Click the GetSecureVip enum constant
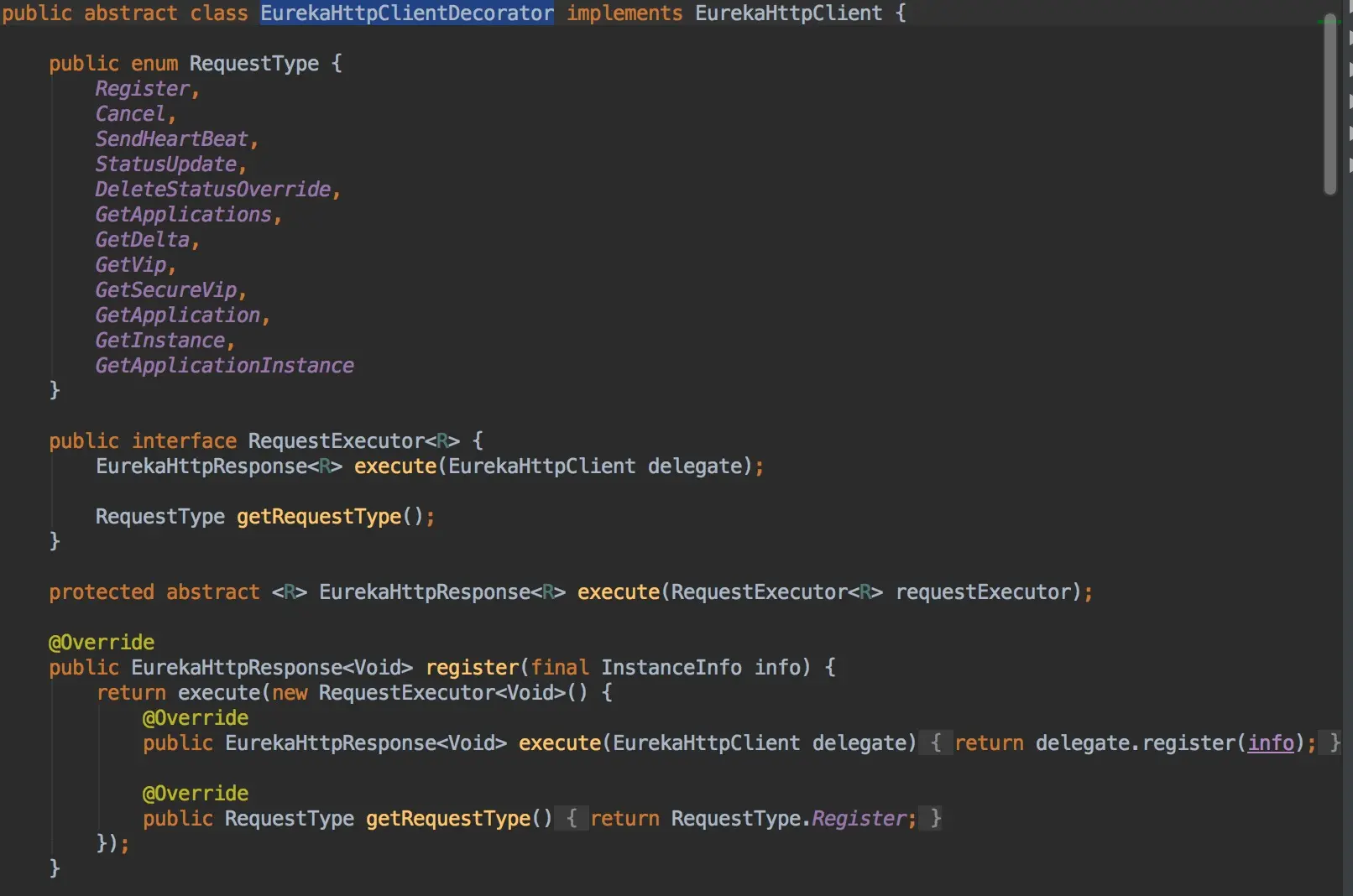The width and height of the screenshot is (1353, 896). pos(166,290)
